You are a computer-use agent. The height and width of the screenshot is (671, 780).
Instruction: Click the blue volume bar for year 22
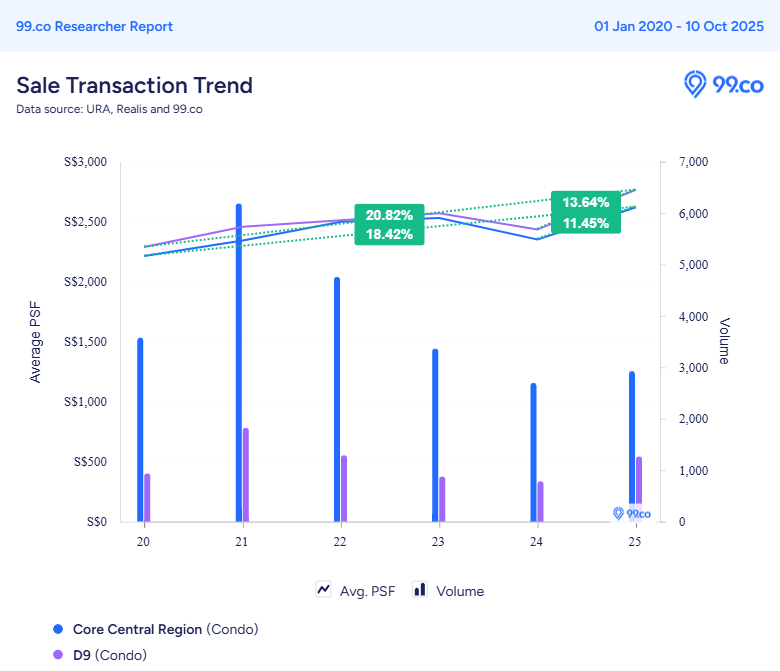click(x=337, y=400)
